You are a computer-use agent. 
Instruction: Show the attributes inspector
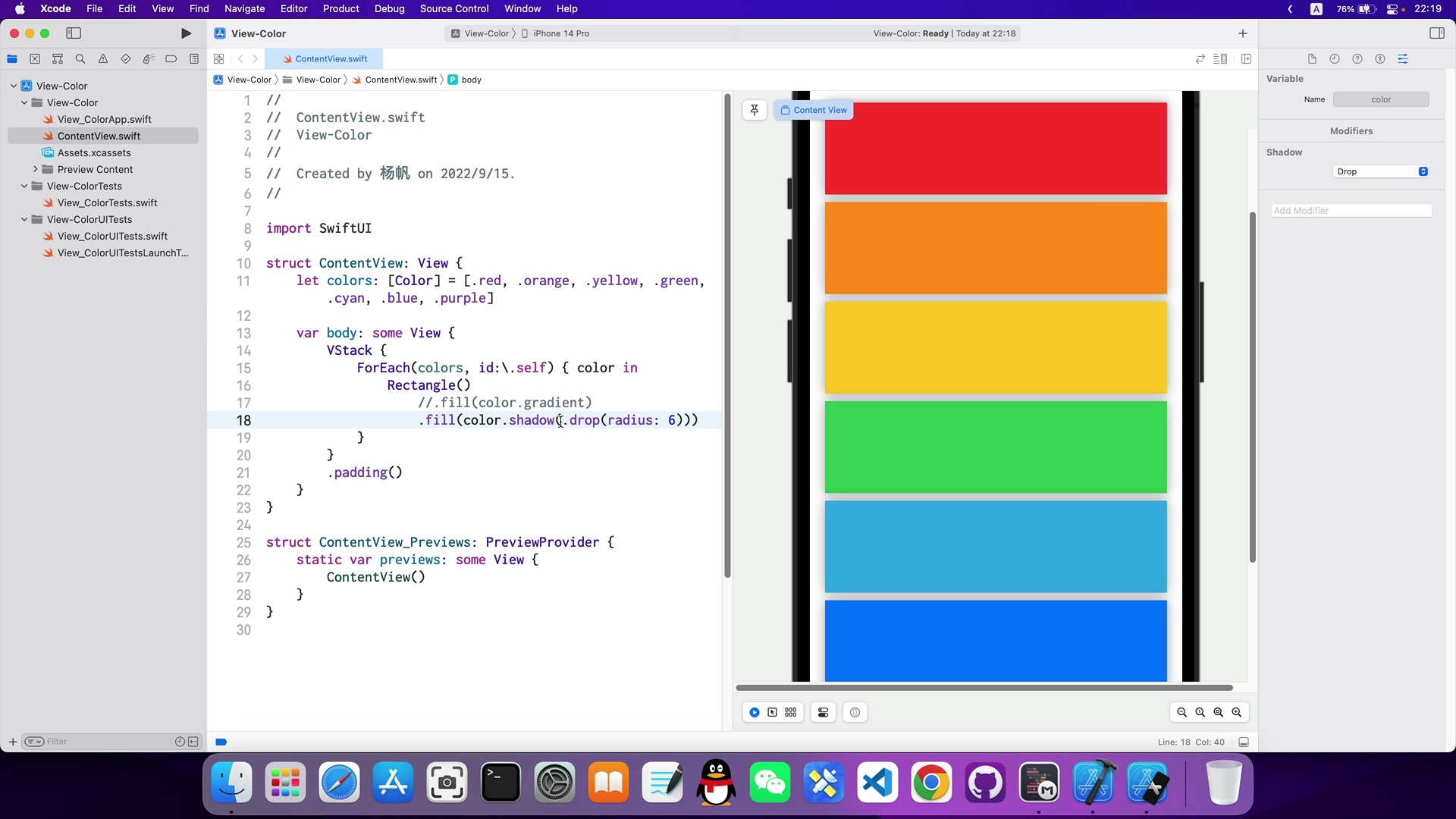click(1403, 59)
